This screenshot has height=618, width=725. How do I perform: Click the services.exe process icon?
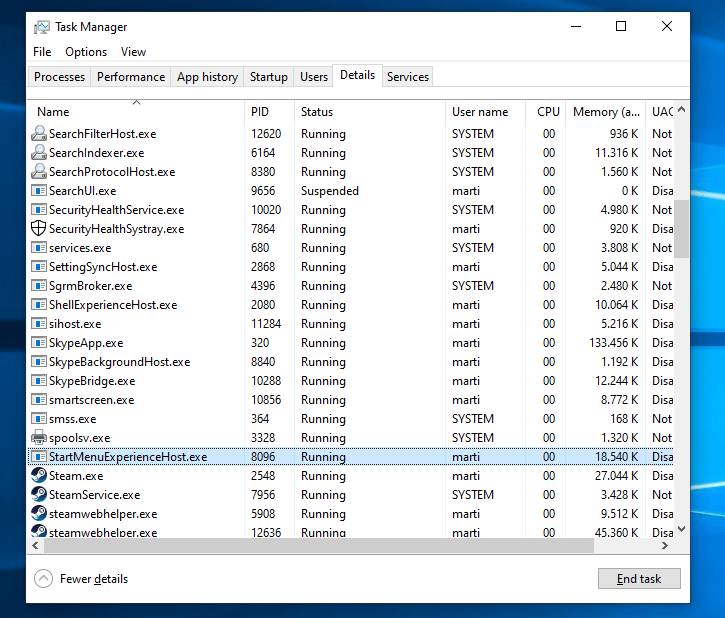pyautogui.click(x=39, y=248)
